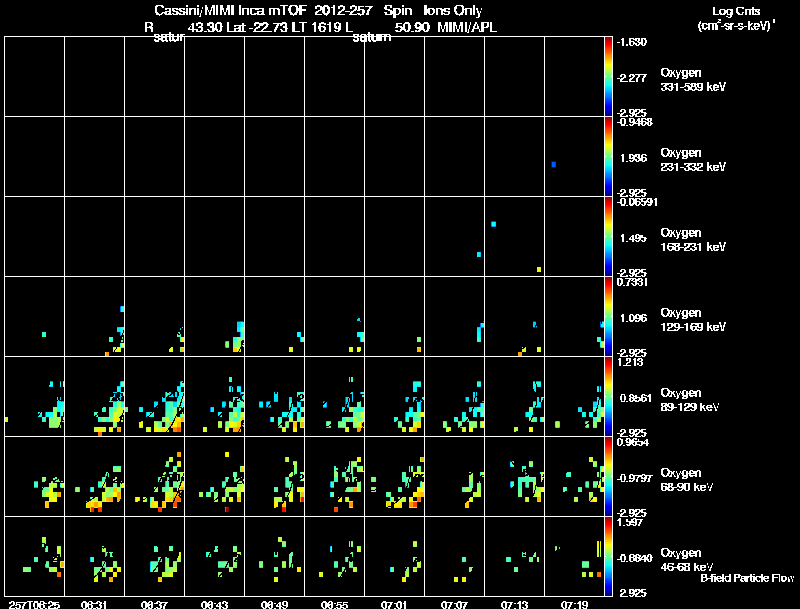Click the color scale bar beside Oxygen 168-231 keV

608,237
